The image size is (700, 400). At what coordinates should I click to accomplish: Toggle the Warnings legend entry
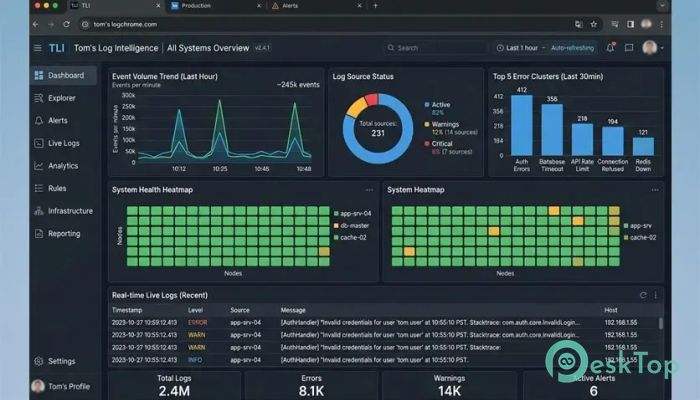(442, 124)
